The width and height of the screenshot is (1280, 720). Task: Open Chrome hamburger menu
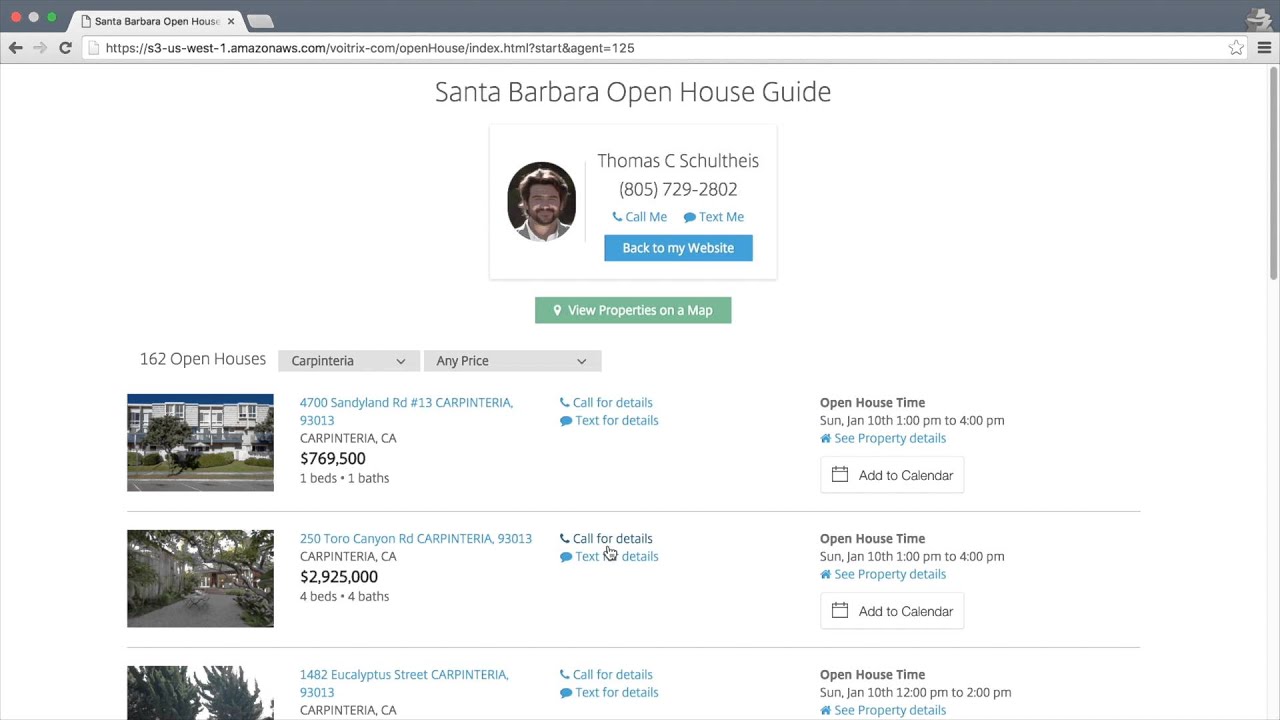coord(1264,48)
